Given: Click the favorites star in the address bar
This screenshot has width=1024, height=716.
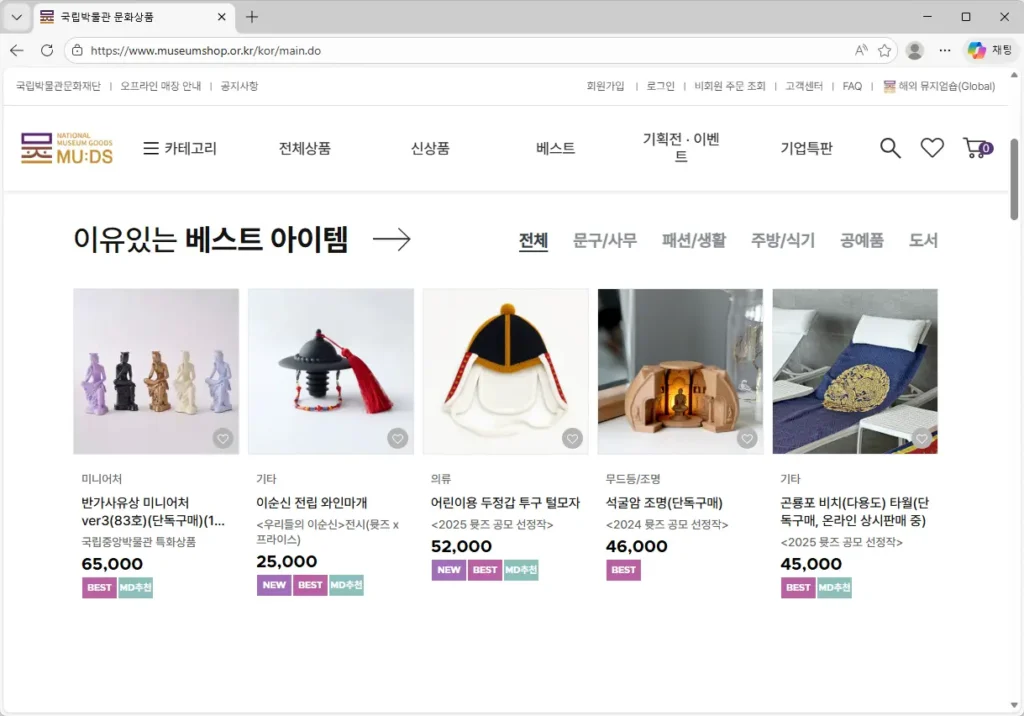Looking at the screenshot, I should [x=882, y=50].
